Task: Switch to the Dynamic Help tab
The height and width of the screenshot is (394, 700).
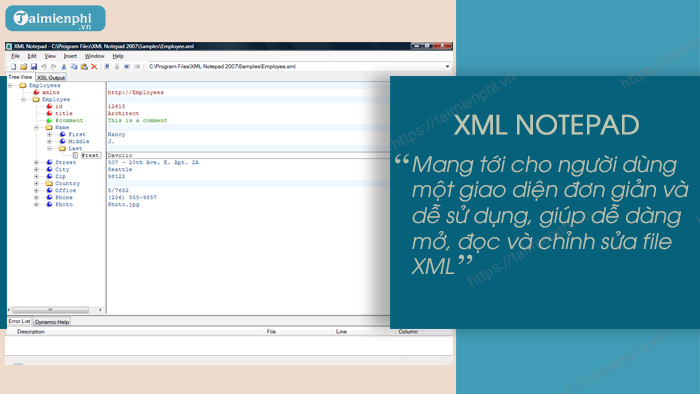Action: [x=52, y=322]
